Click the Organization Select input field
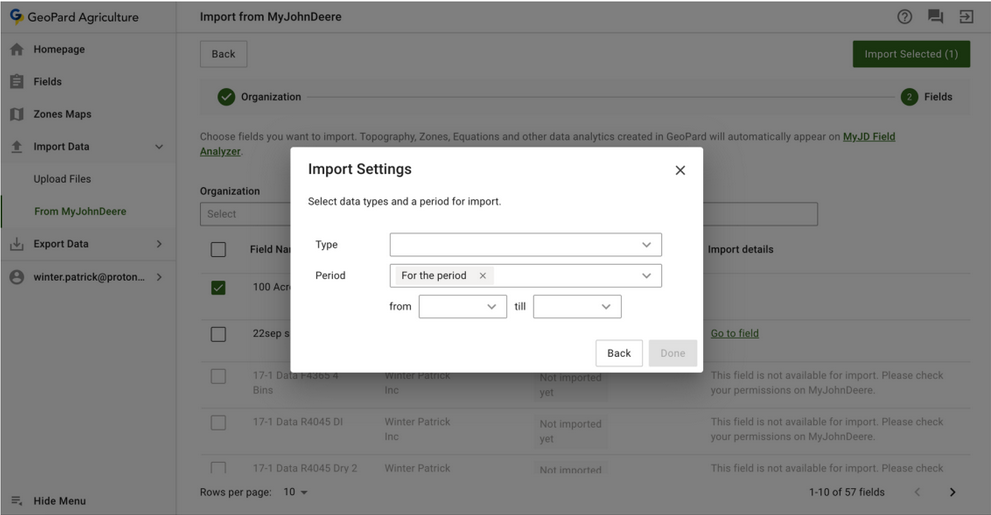 (245, 214)
